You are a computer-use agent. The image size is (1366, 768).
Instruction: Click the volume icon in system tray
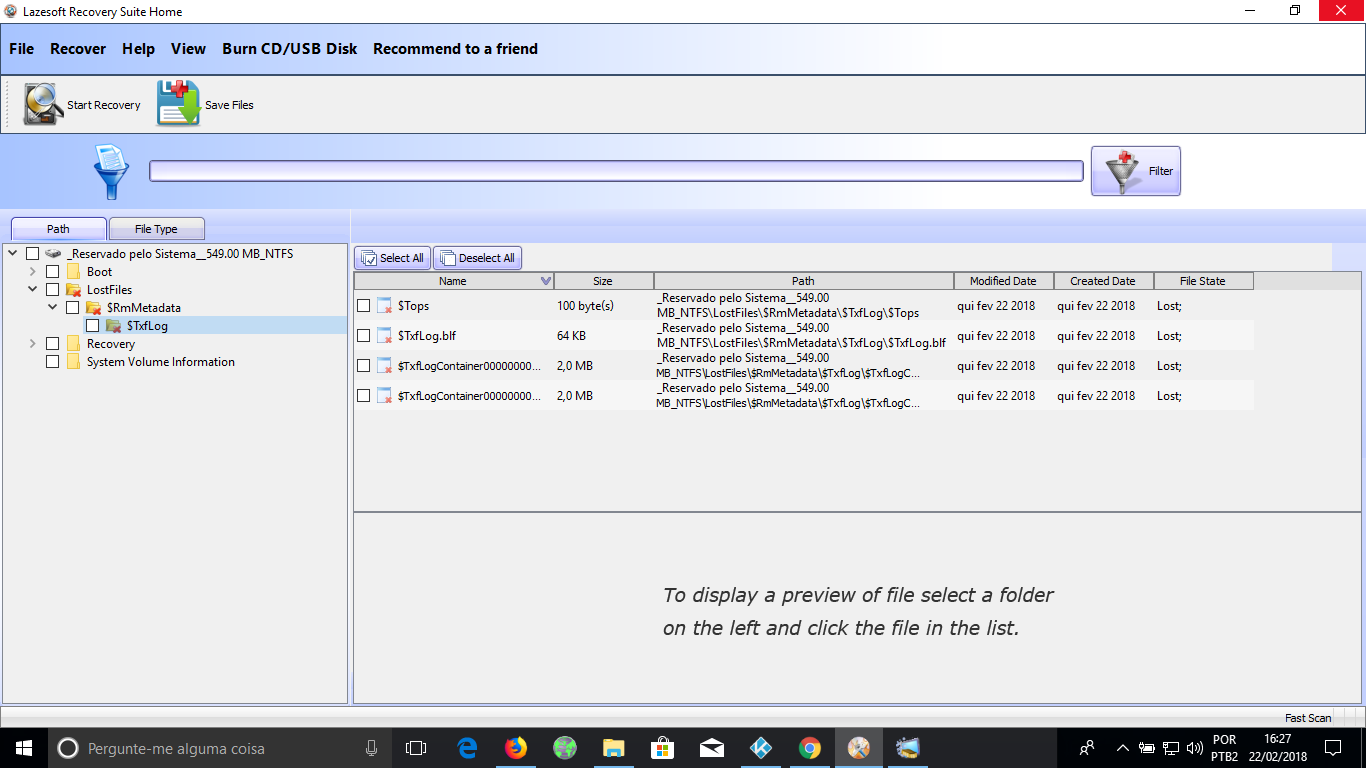coord(1194,748)
